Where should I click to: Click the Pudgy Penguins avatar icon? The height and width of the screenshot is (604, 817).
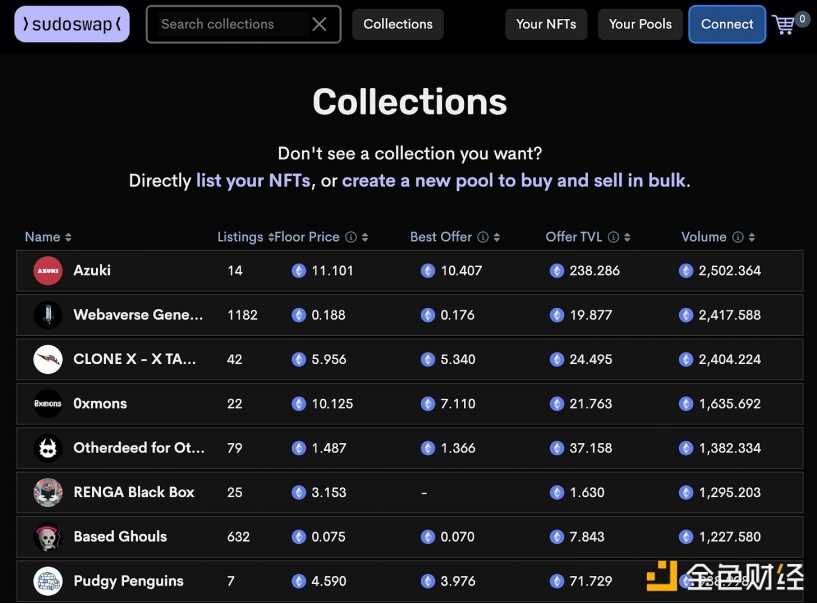(48, 581)
